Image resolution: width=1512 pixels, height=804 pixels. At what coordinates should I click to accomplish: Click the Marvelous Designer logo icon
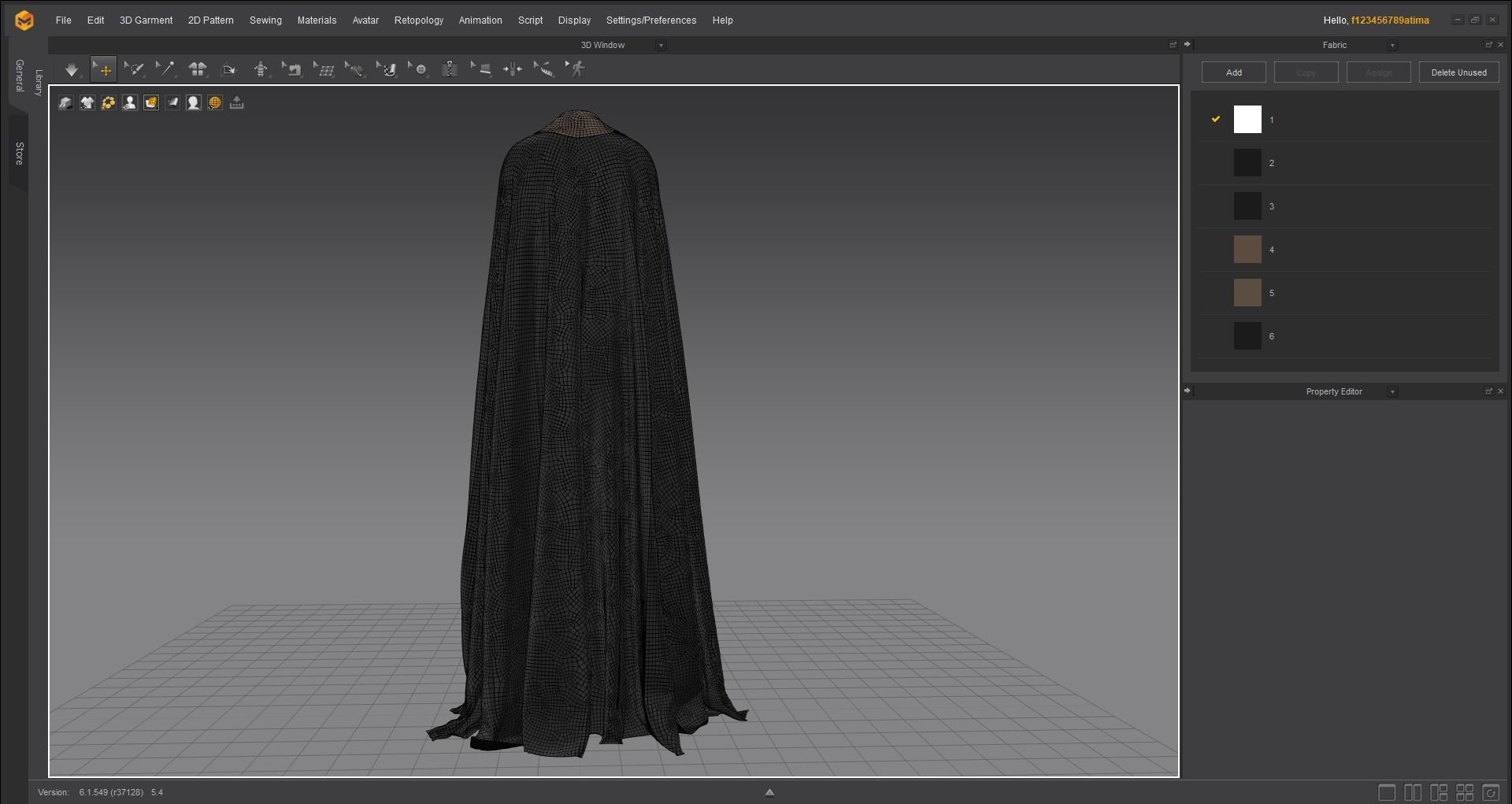24,20
